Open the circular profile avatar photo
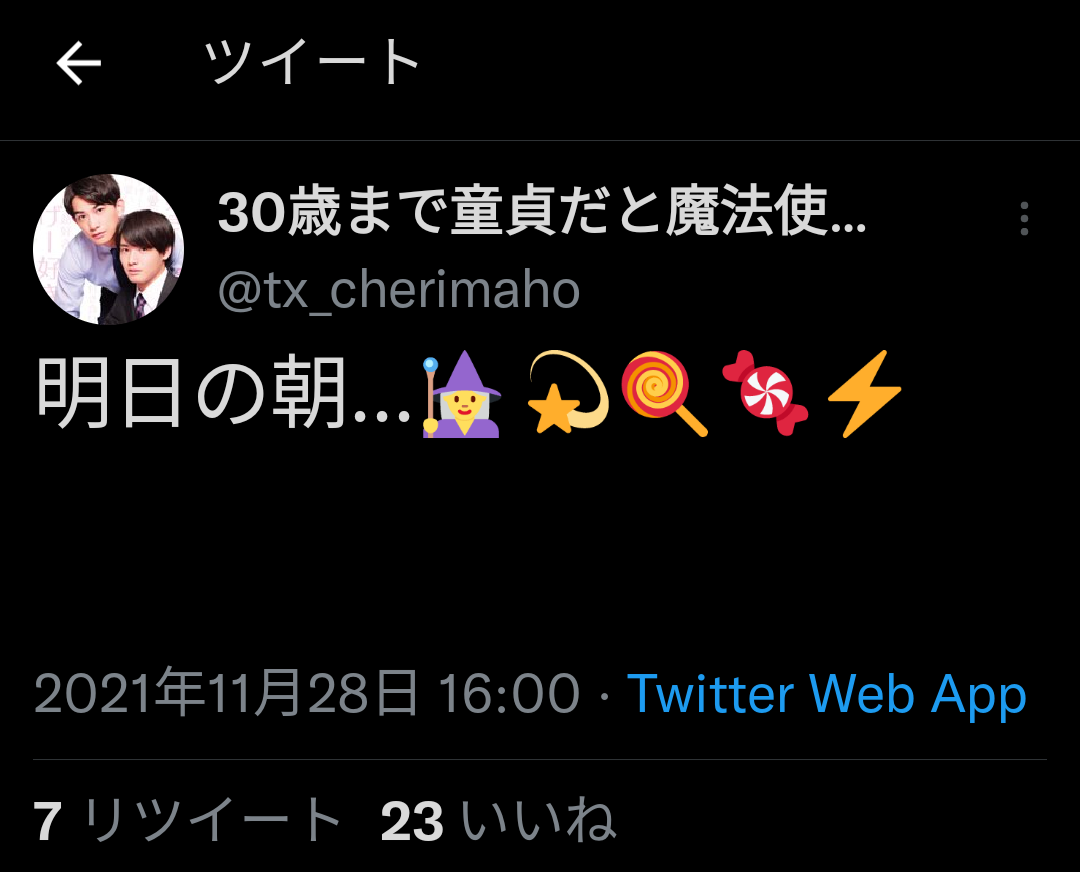The image size is (1080, 872). (x=109, y=249)
